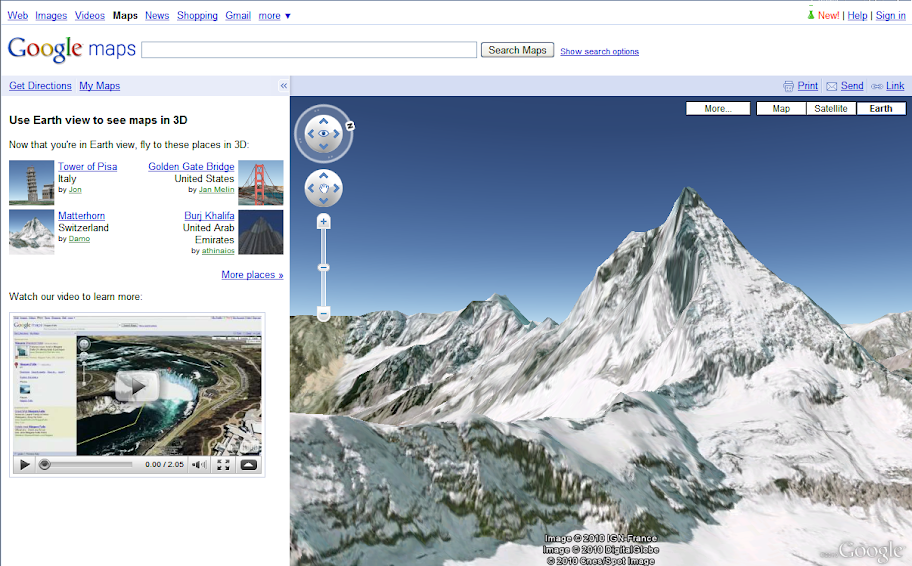Viewport: 912px width, 566px height.
Task: Click the video progress track
Action: [x=86, y=464]
